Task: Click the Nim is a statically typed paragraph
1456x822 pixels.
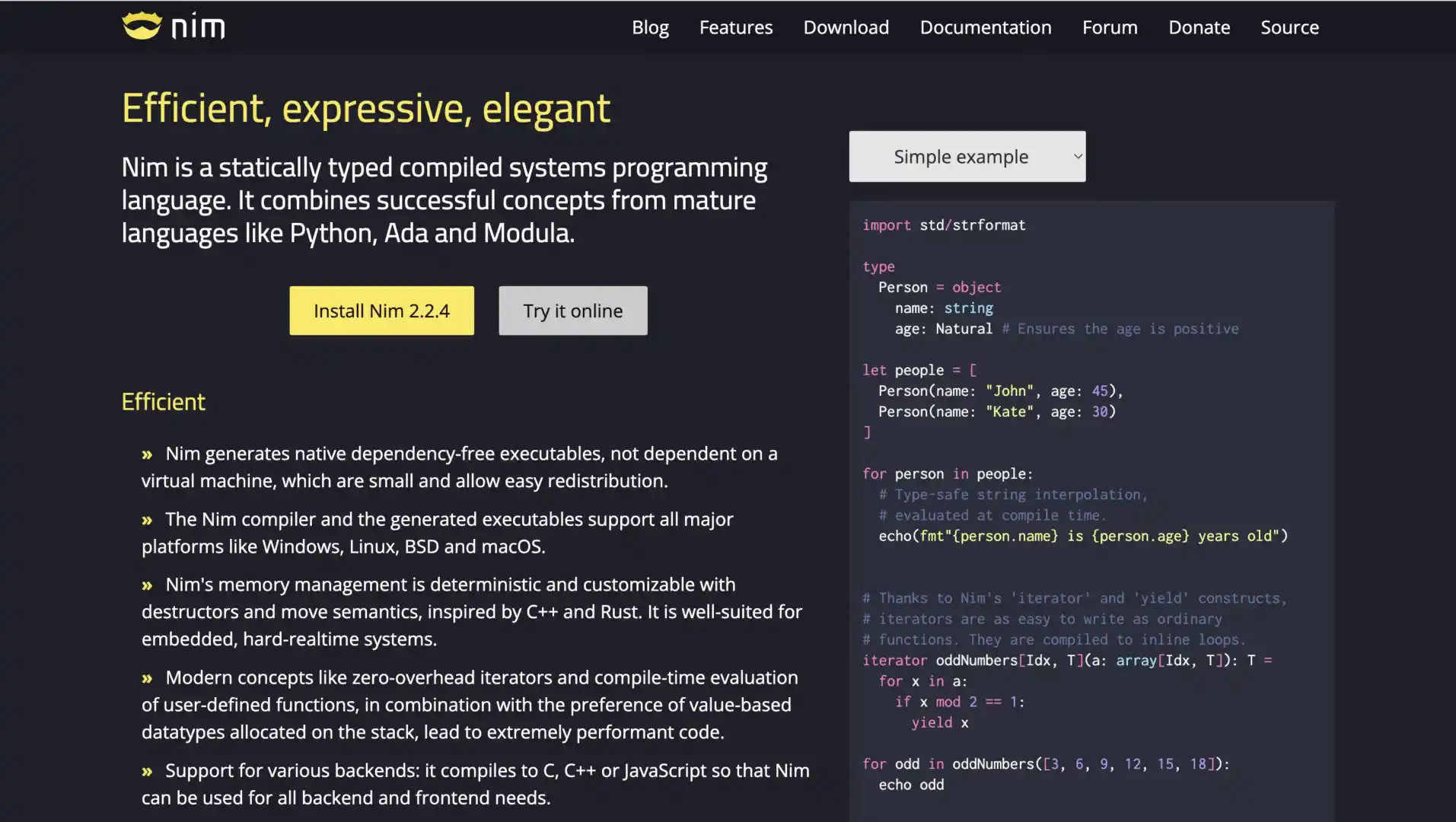Action: (444, 200)
